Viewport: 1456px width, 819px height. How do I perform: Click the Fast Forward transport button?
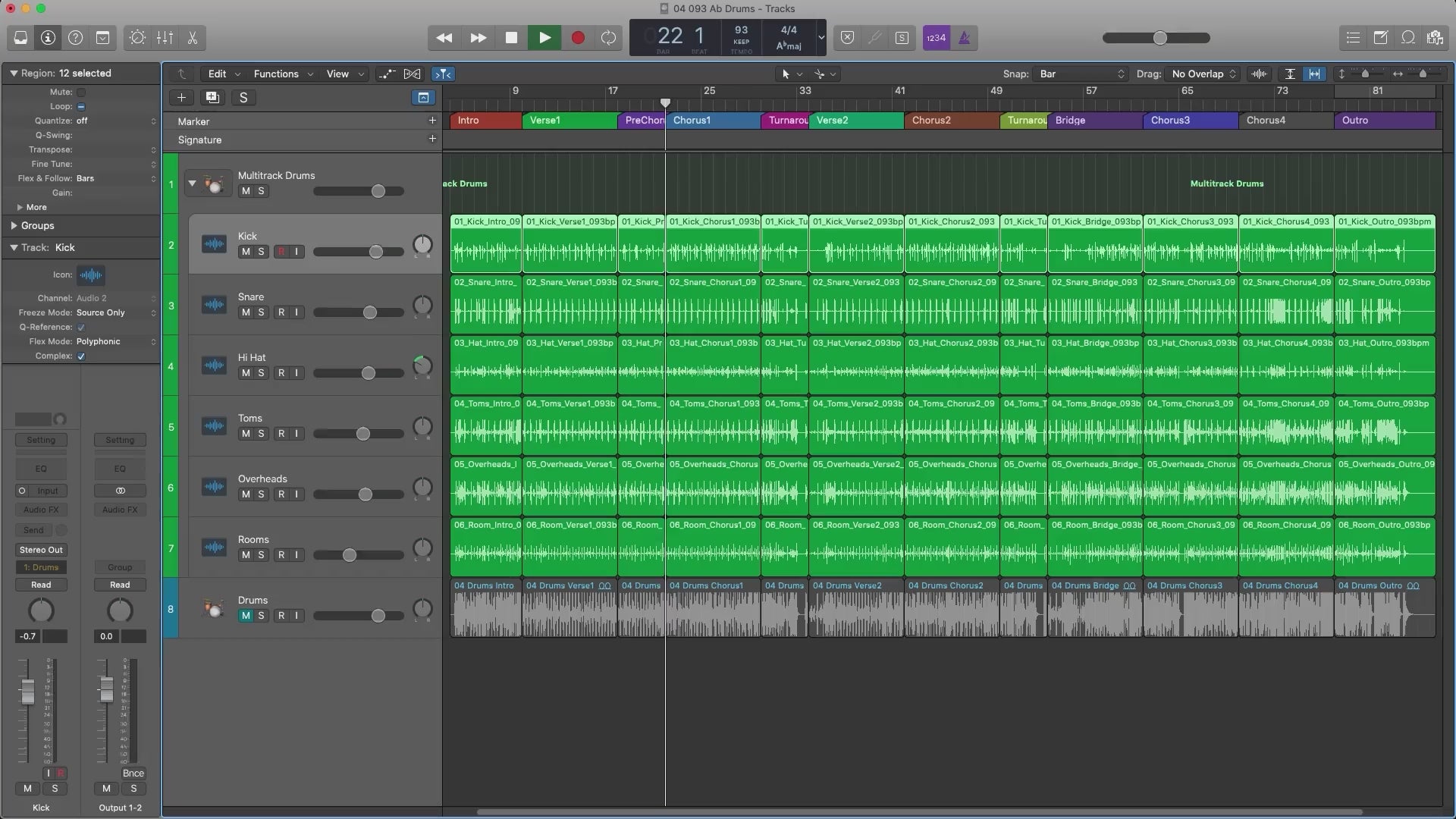pos(478,37)
